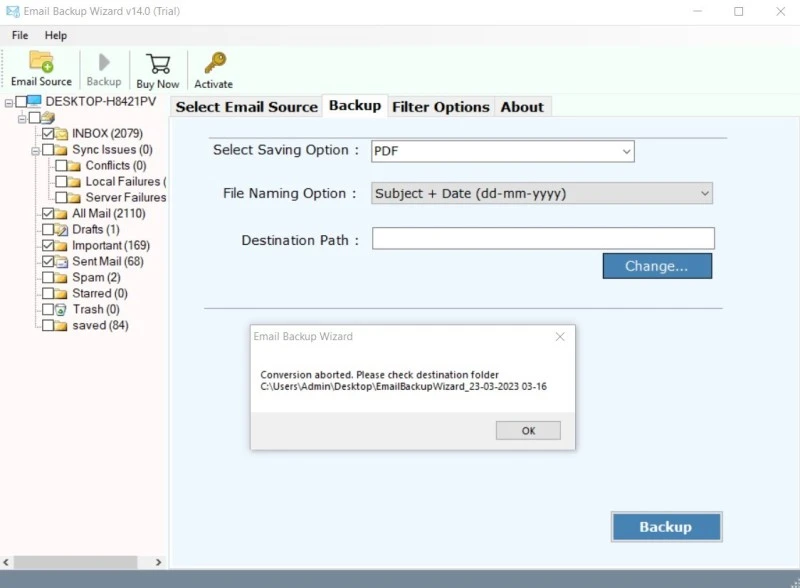Click the All Mail folder icon

(x=61, y=213)
